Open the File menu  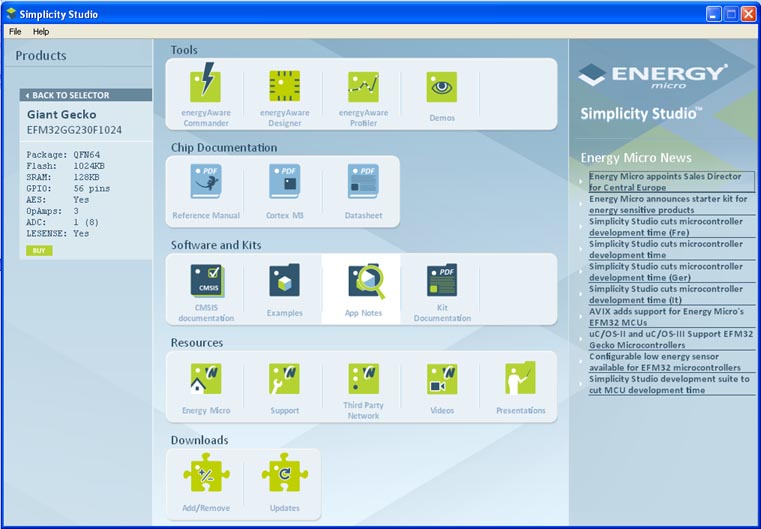15,32
